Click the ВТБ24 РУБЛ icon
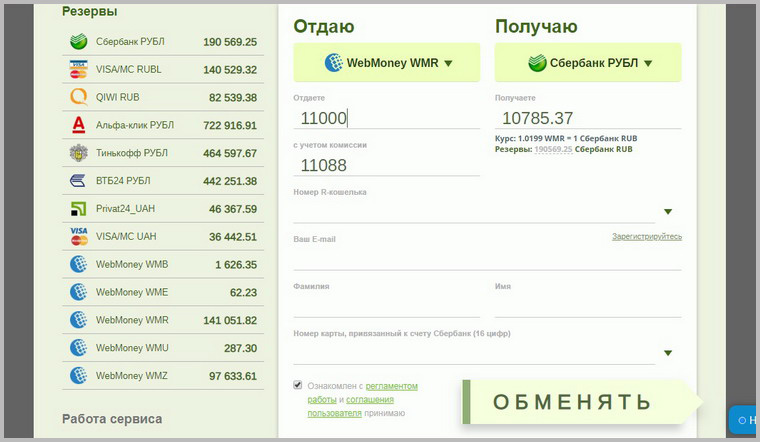760x442 pixels. pyautogui.click(x=79, y=181)
